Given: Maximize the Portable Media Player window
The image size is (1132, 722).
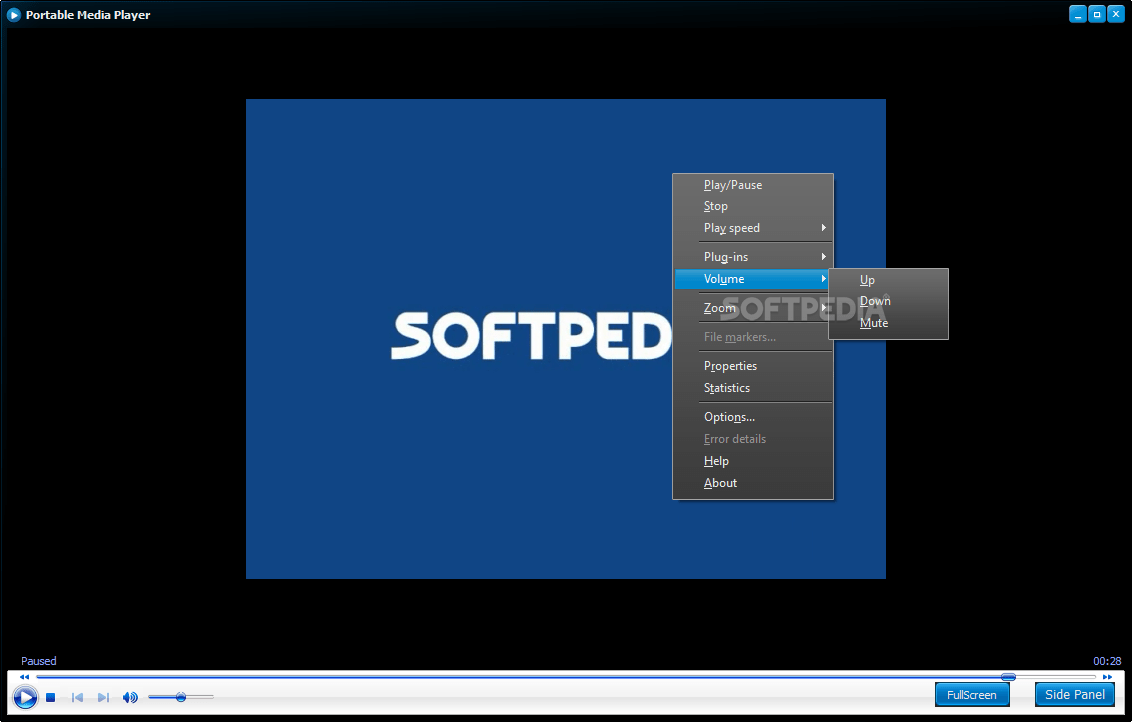Looking at the screenshot, I should pos(1097,14).
